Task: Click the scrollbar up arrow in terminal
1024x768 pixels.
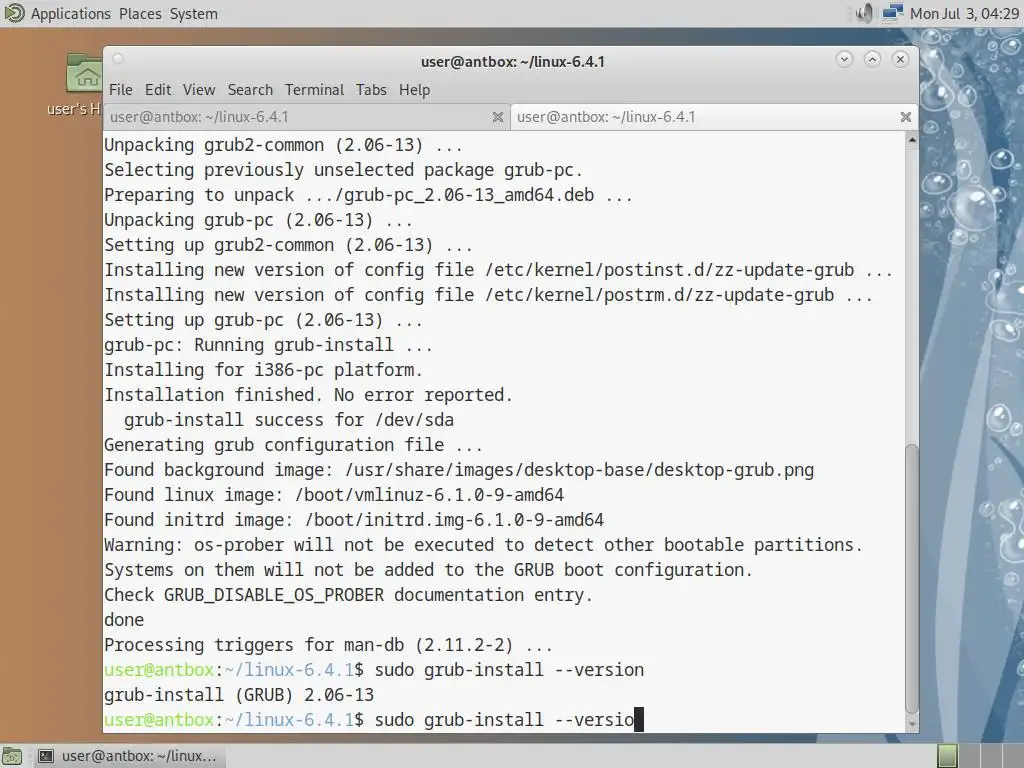Action: coord(912,139)
